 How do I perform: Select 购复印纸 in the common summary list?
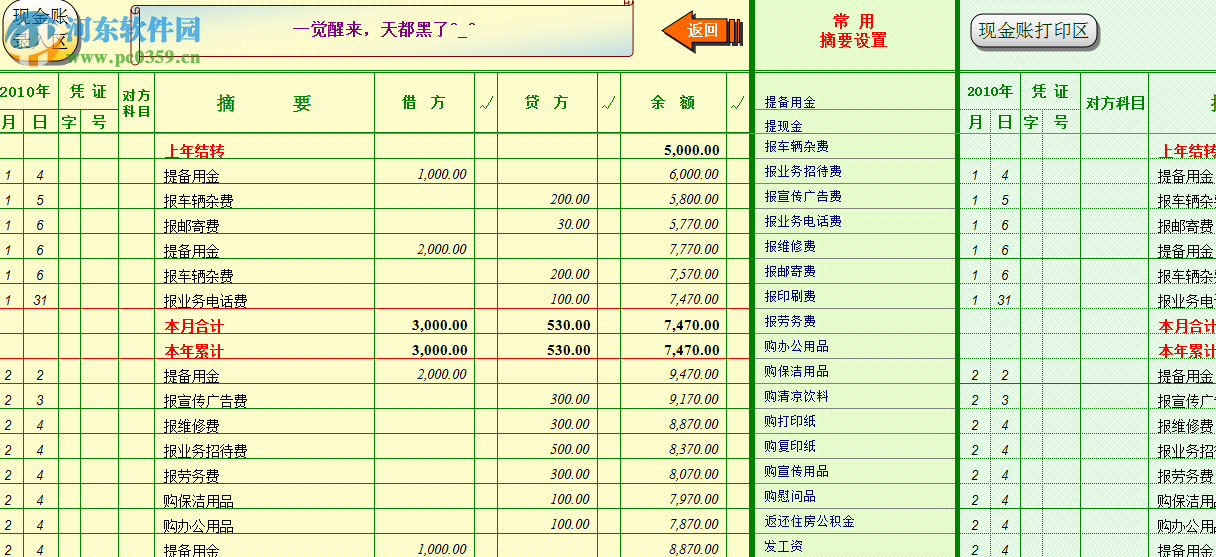click(x=790, y=447)
